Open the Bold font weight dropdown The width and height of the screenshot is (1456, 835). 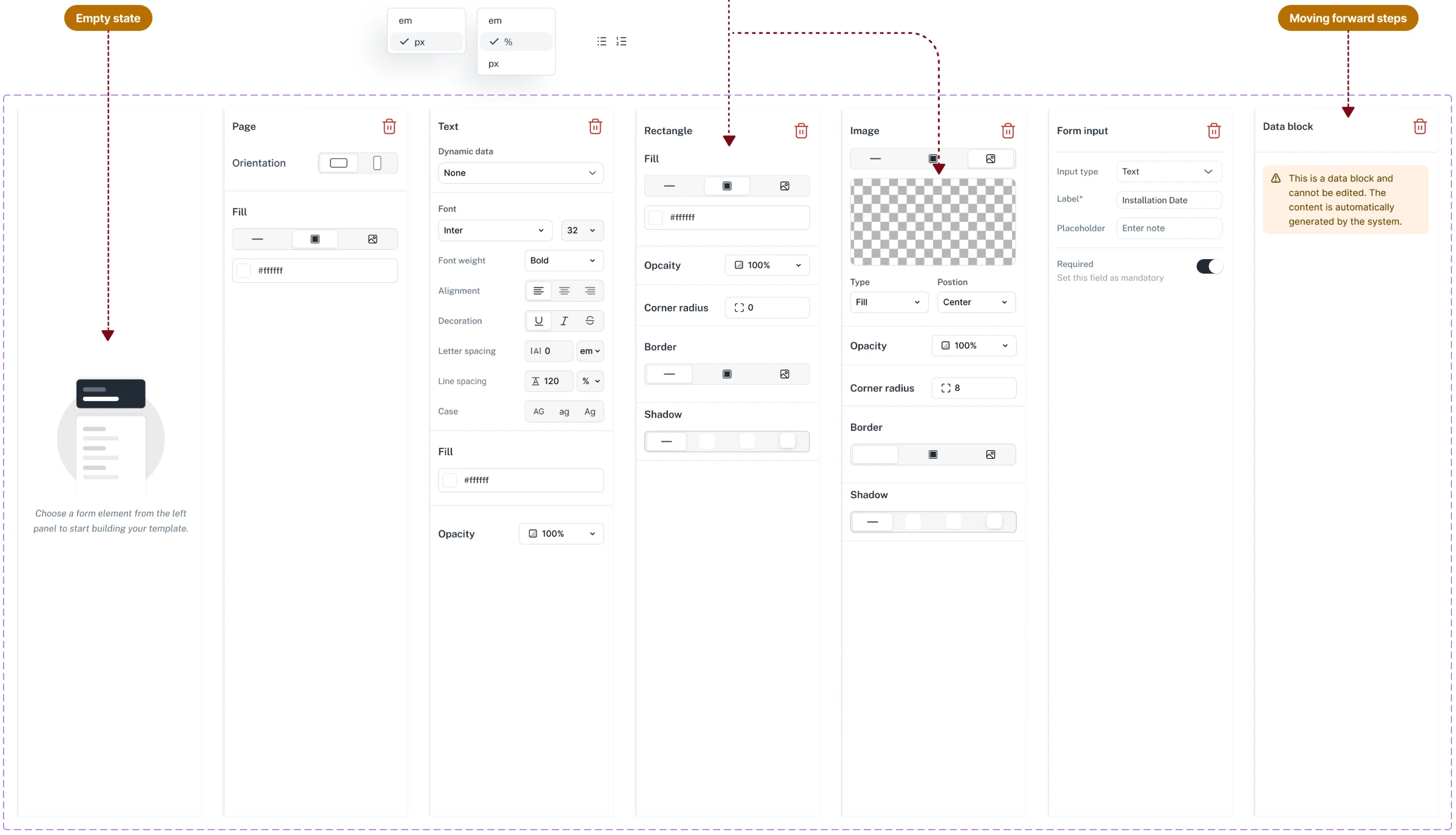pyautogui.click(x=564, y=260)
